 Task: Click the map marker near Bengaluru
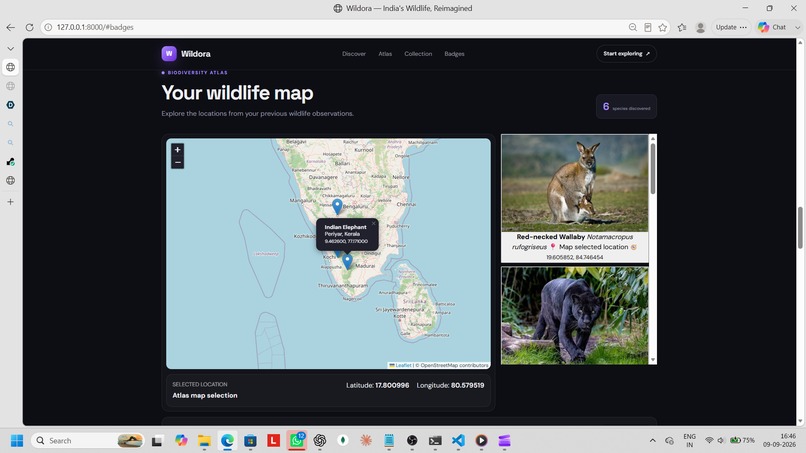[x=337, y=206]
